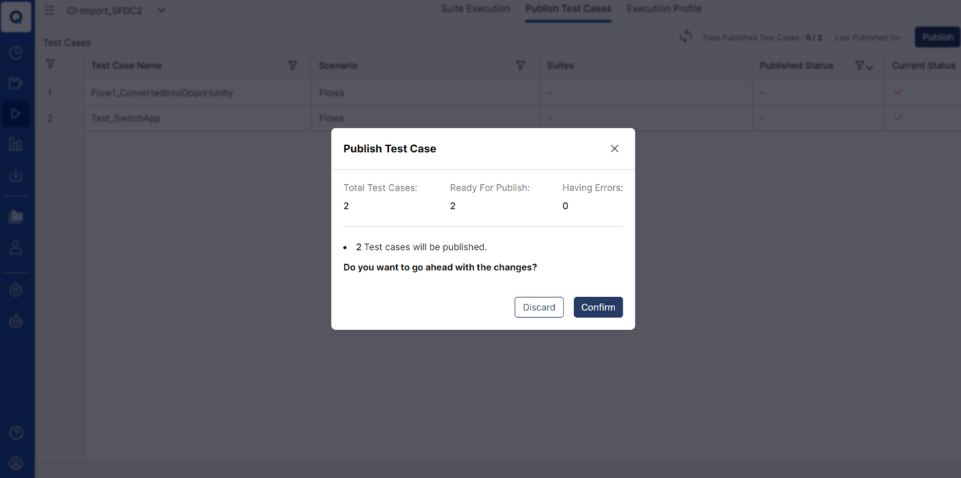Click Flows scenario in Flow1_ConvertedIntoOpportunity row
This screenshot has width=961, height=478.
click(332, 93)
